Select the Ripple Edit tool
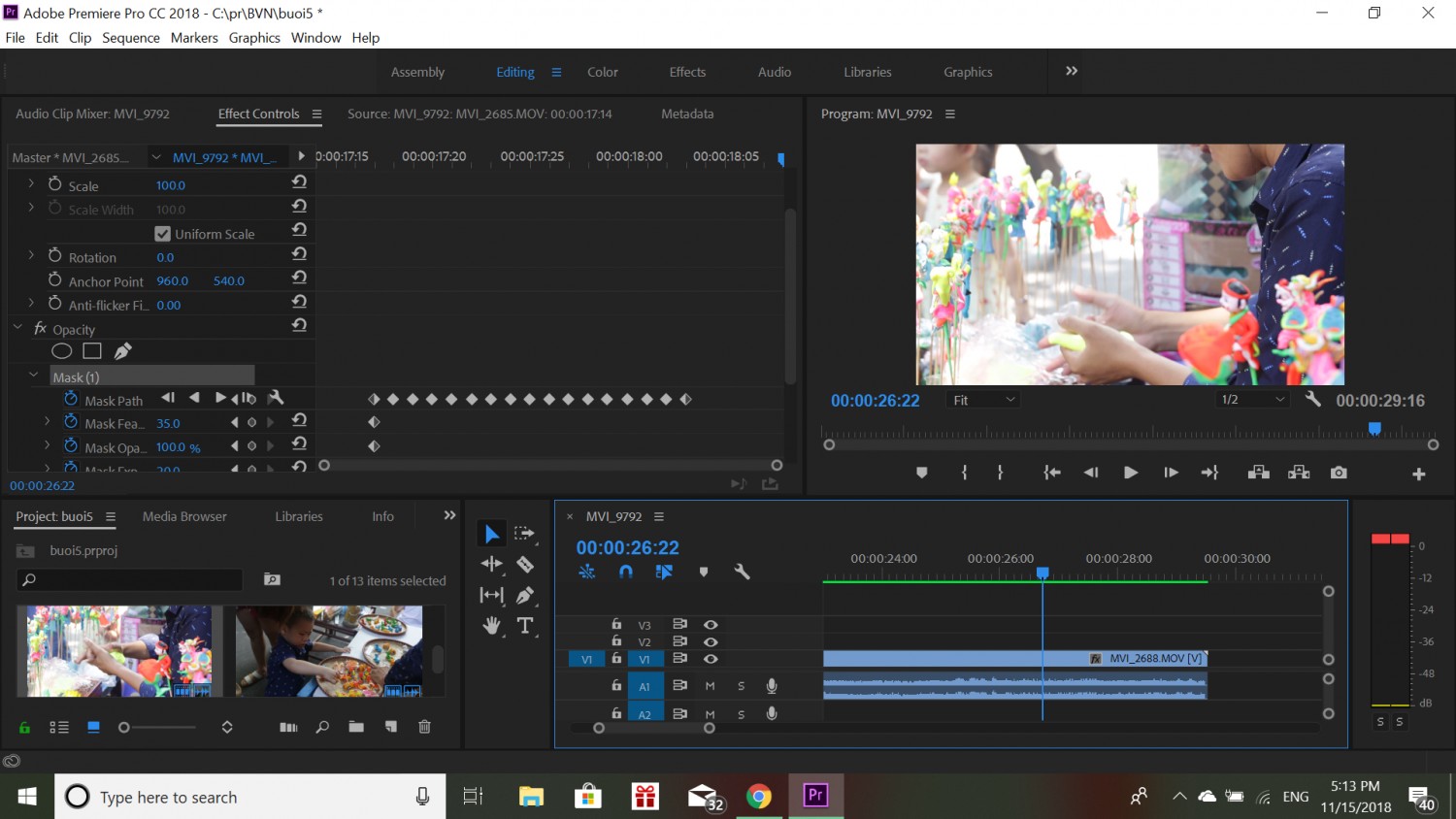The width and height of the screenshot is (1456, 819). point(492,564)
